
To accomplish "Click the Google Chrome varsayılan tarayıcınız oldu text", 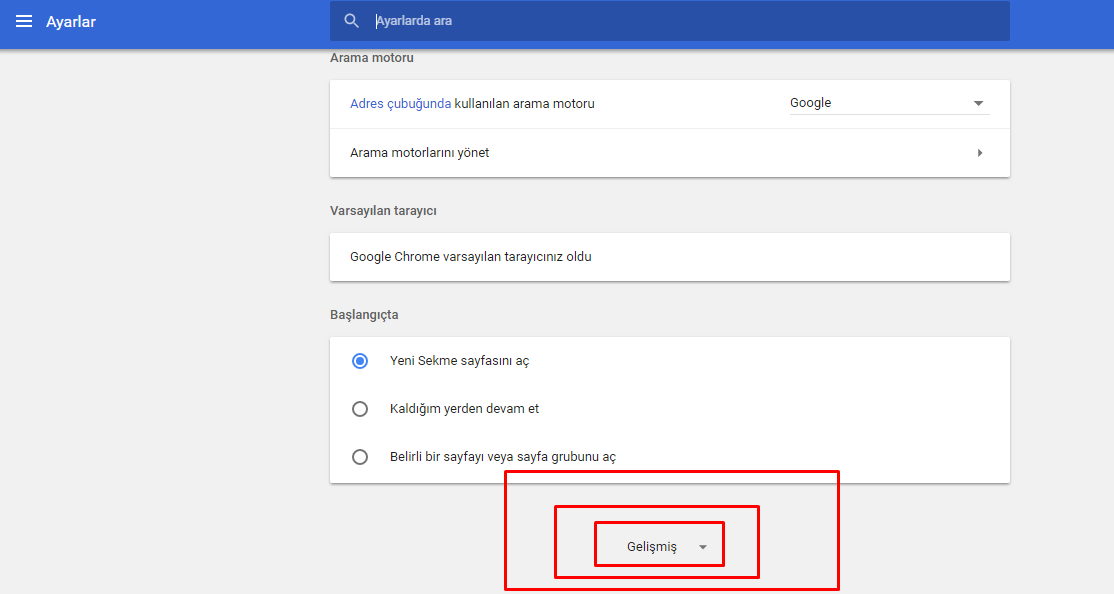I will pyautogui.click(x=470, y=257).
